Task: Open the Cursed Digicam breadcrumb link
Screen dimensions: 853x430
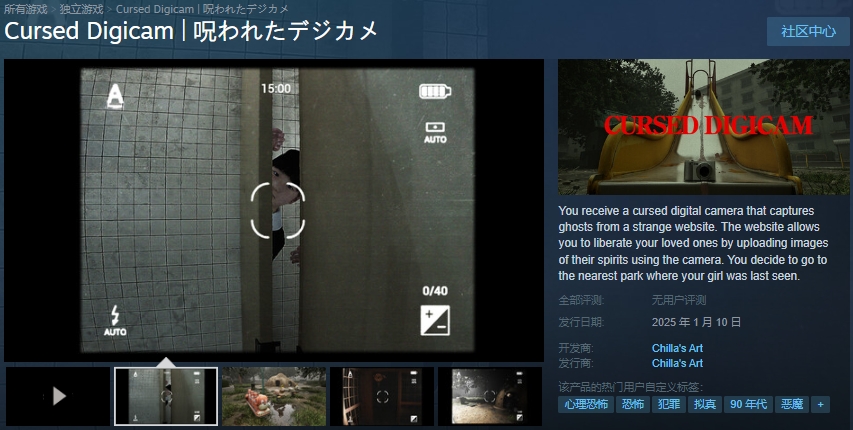Action: click(x=202, y=9)
